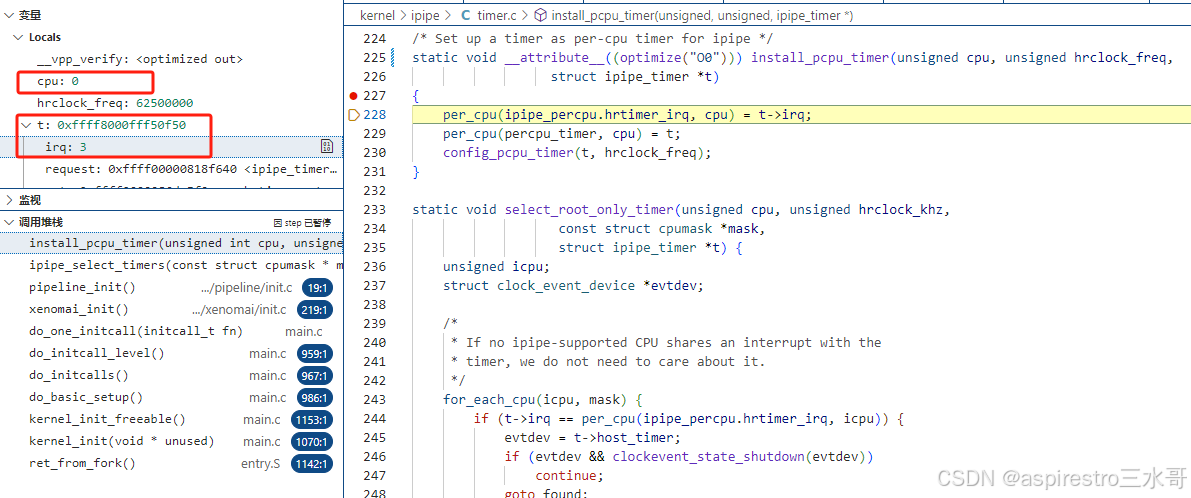The height and width of the screenshot is (498, 1191).
Task: Select kernel_init(void * unused) stack frame
Action: click(172, 441)
